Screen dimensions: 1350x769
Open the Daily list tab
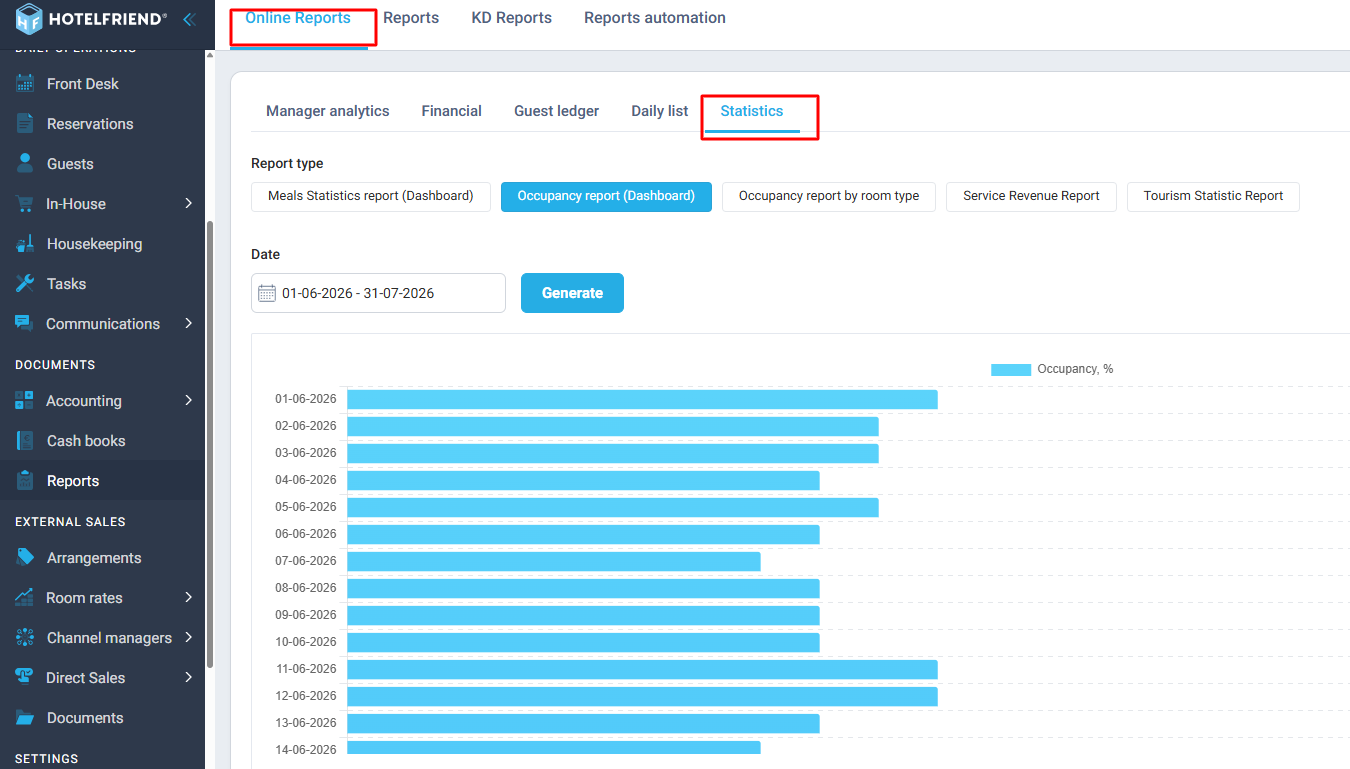(x=660, y=111)
